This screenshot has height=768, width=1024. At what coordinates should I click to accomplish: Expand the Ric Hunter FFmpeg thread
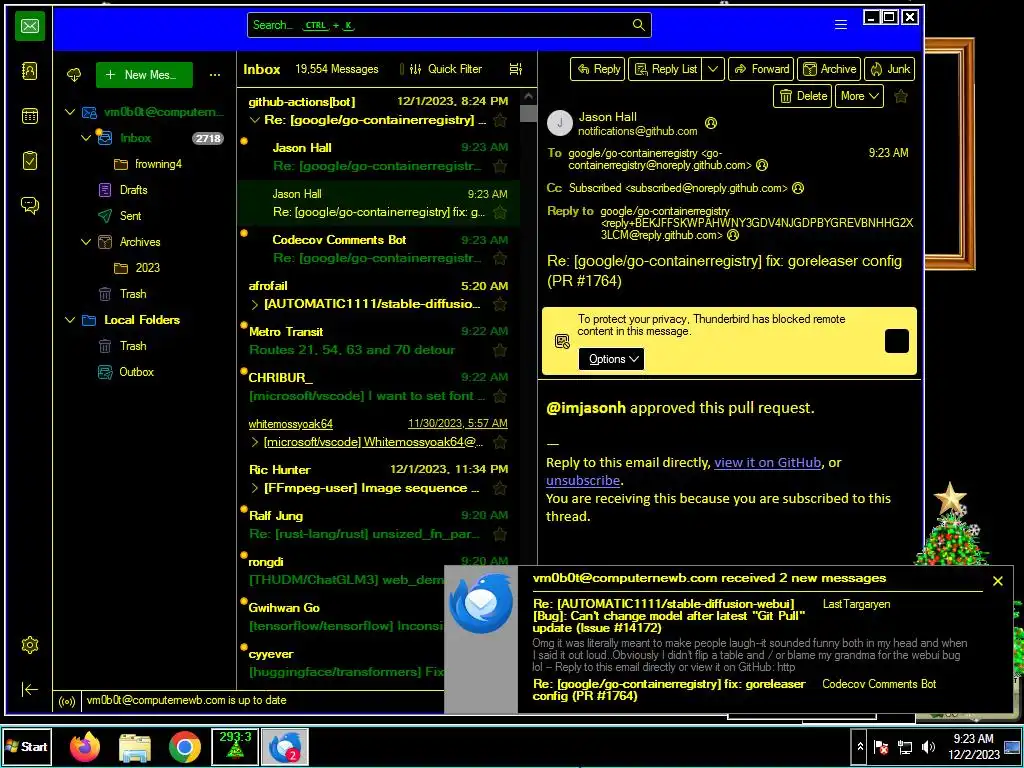pyautogui.click(x=255, y=488)
